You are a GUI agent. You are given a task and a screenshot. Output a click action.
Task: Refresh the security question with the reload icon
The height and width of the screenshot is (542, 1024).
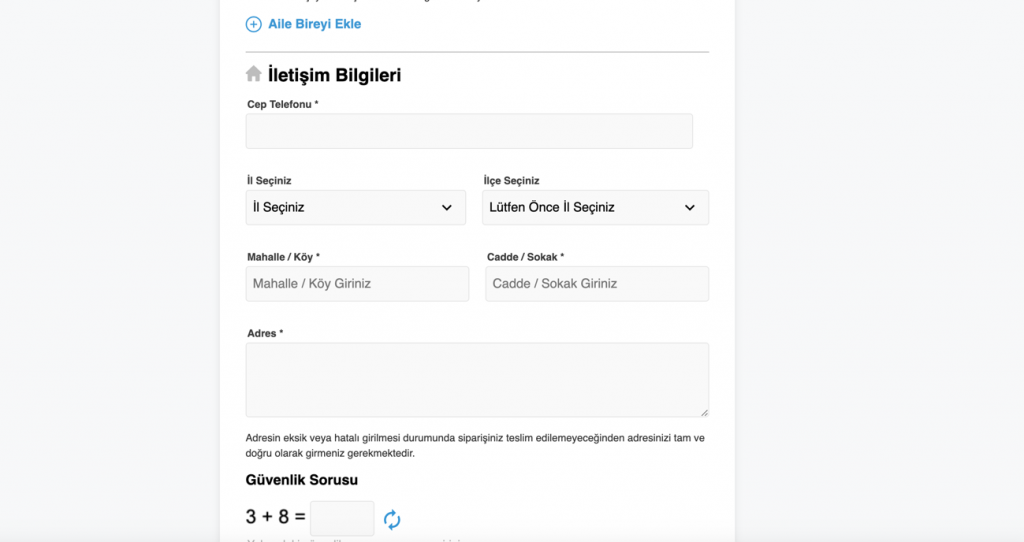(392, 519)
